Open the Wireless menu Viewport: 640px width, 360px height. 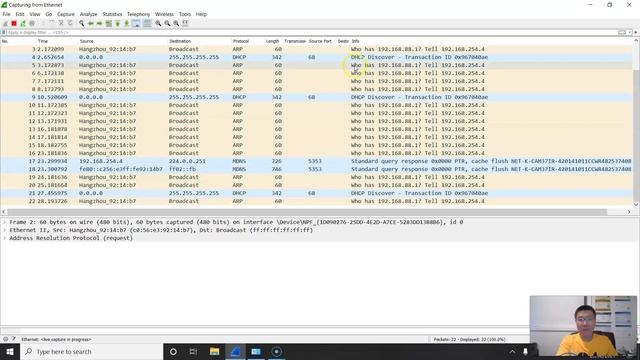click(x=164, y=14)
